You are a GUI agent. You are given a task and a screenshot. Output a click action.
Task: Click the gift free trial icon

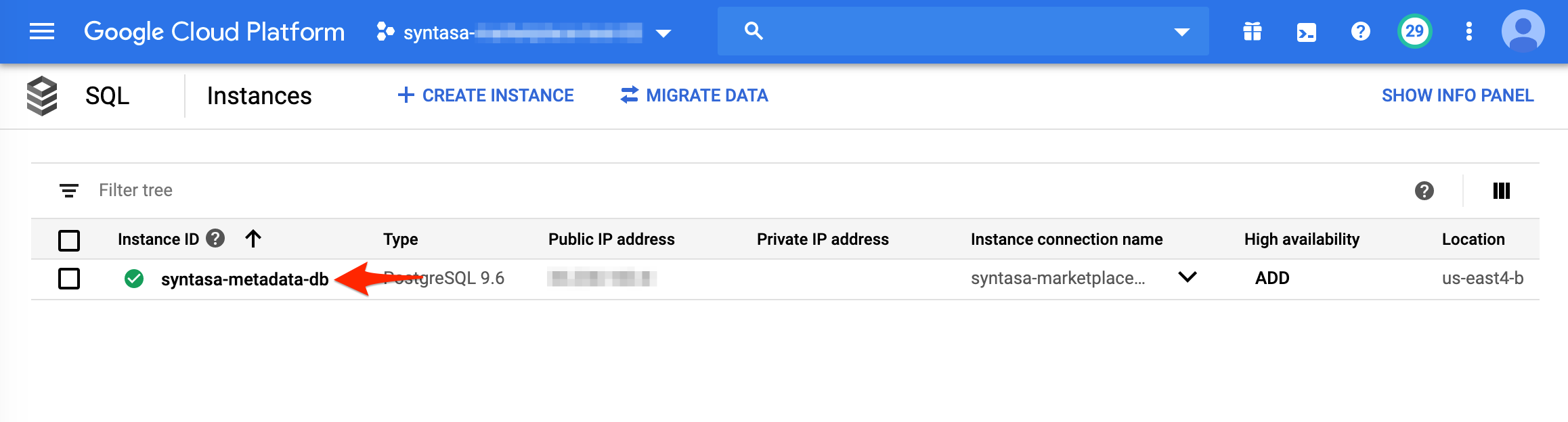tap(1253, 32)
